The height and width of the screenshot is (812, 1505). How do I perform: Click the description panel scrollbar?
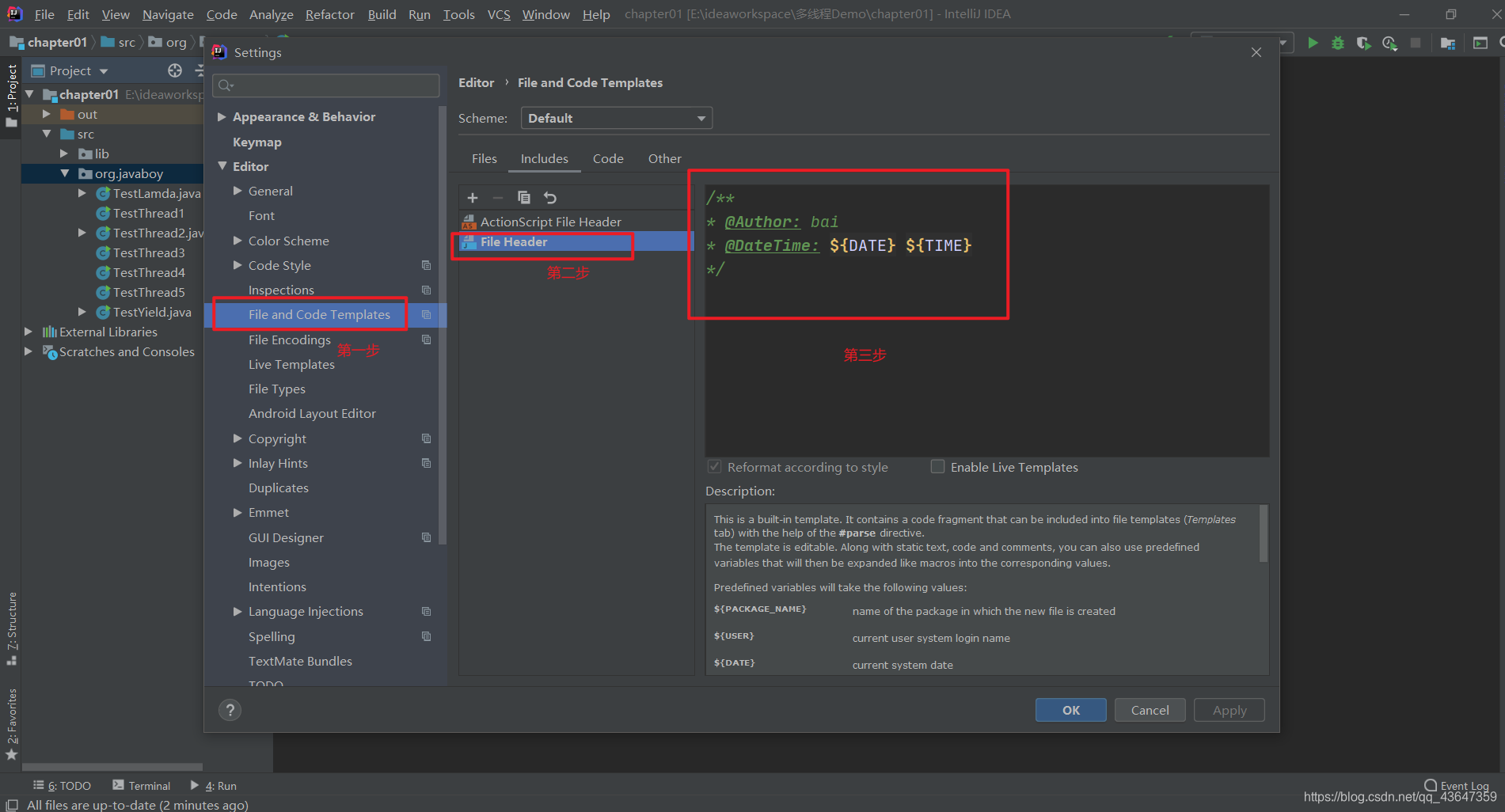(x=1264, y=533)
